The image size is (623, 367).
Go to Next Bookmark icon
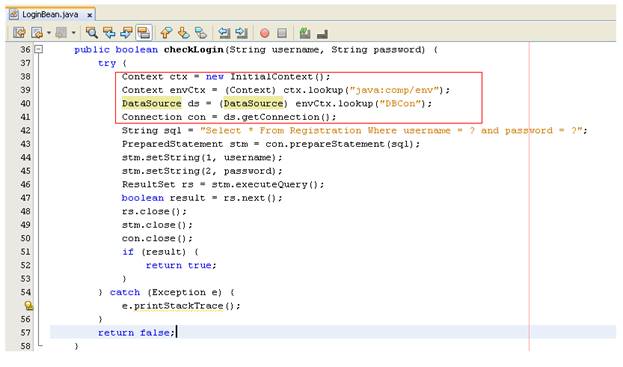pyautogui.click(x=183, y=33)
